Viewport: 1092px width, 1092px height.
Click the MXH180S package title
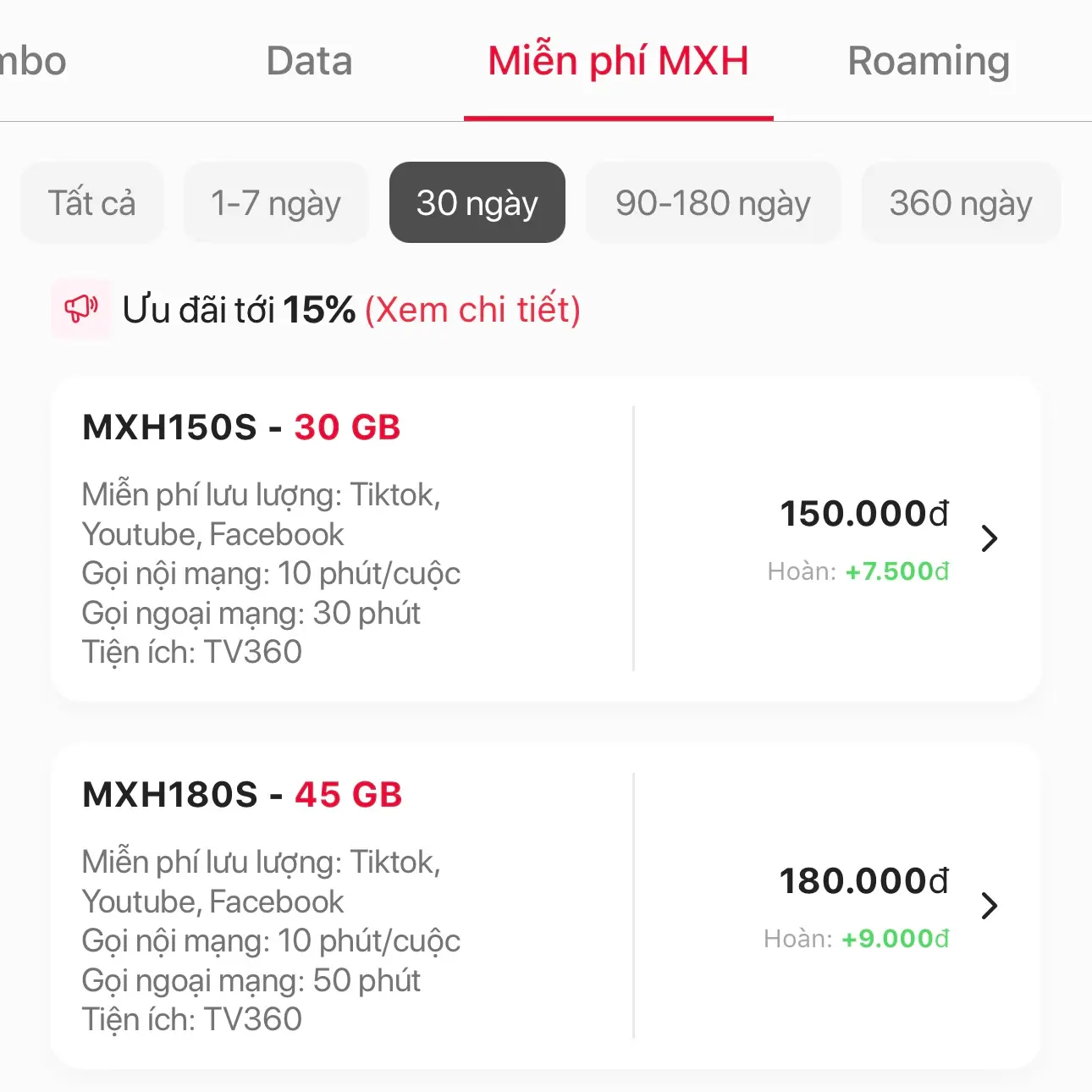pyautogui.click(x=241, y=795)
